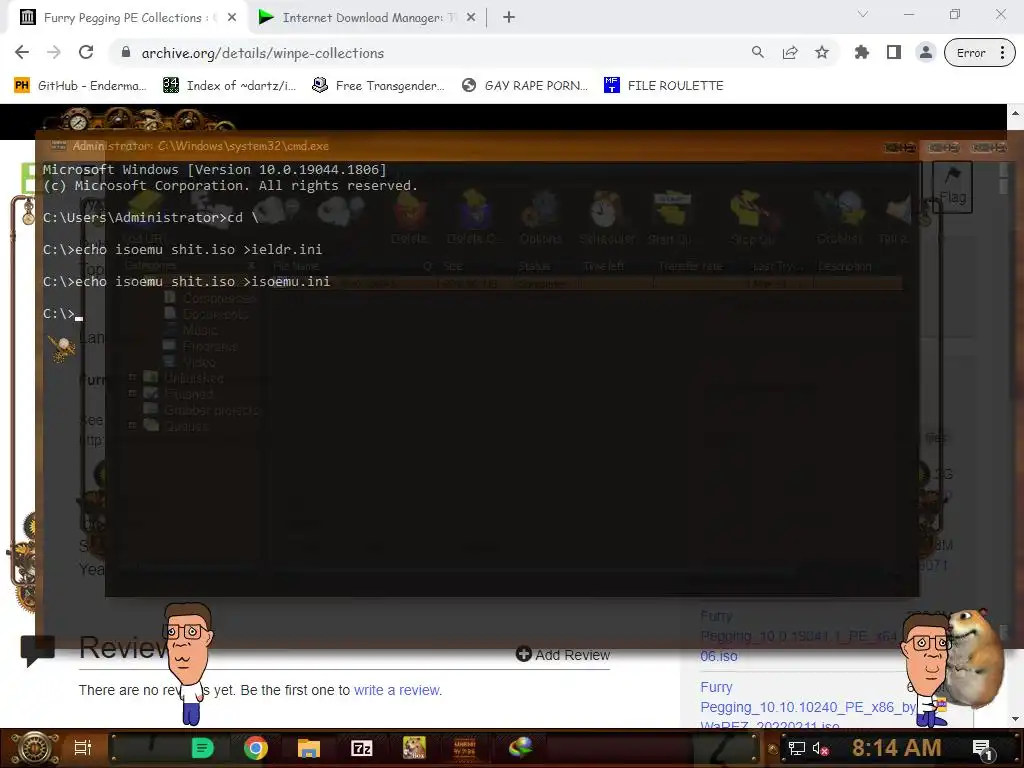Click Delete in the IDM toolbar
The width and height of the screenshot is (1024, 768).
(x=409, y=218)
